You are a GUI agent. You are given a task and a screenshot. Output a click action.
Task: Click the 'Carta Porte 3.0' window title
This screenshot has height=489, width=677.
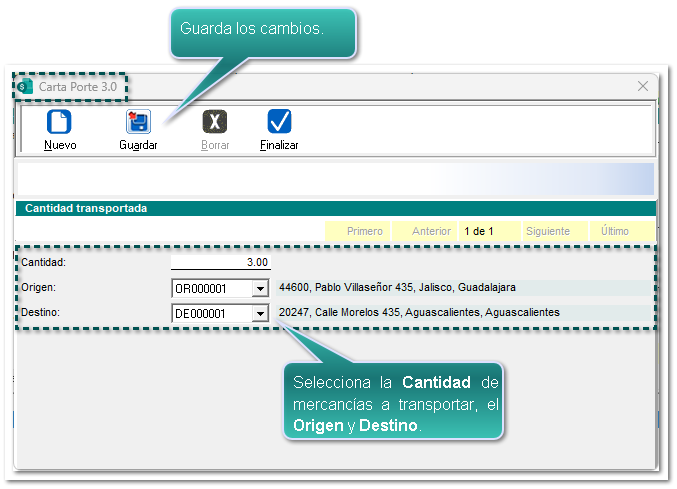click(x=78, y=87)
